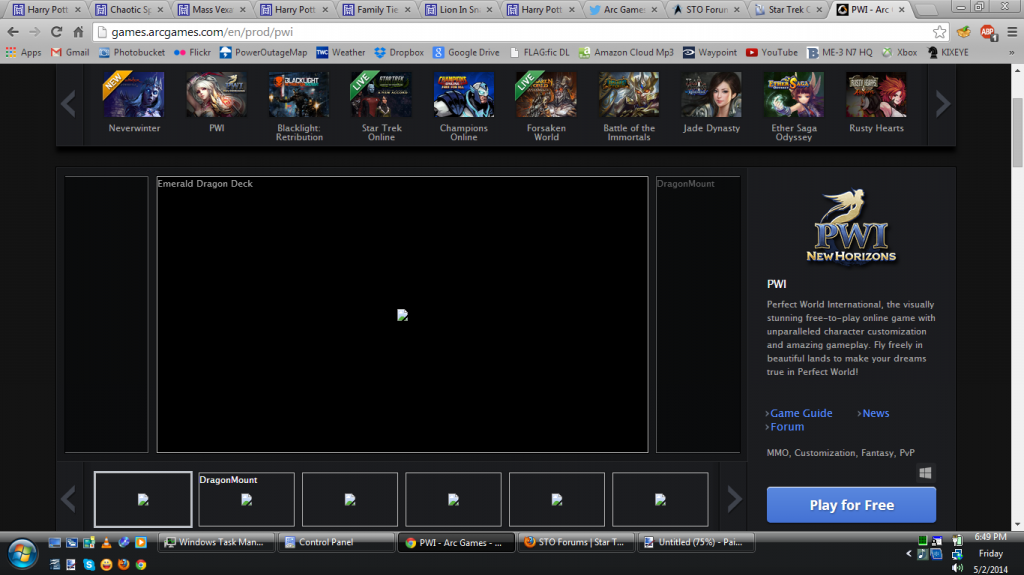Close the Harry Pott first browser tab

(x=78, y=9)
